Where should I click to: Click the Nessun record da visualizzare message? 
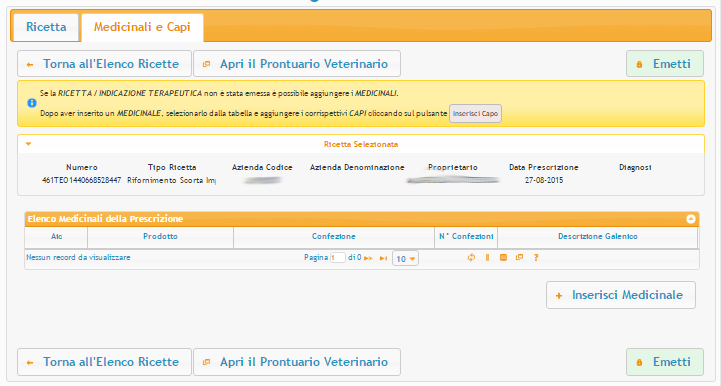[x=78, y=258]
